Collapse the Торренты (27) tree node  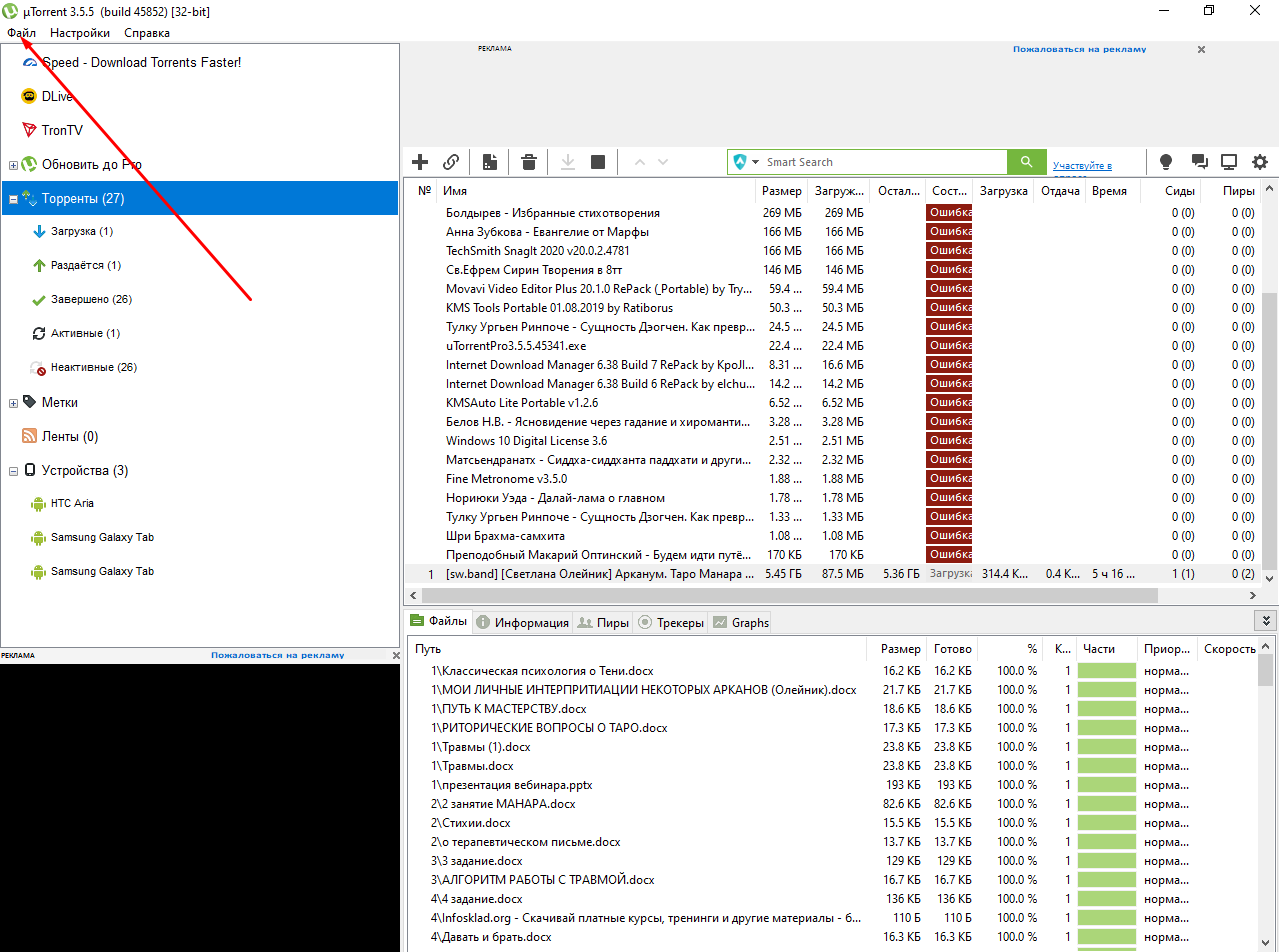click(x=13, y=199)
